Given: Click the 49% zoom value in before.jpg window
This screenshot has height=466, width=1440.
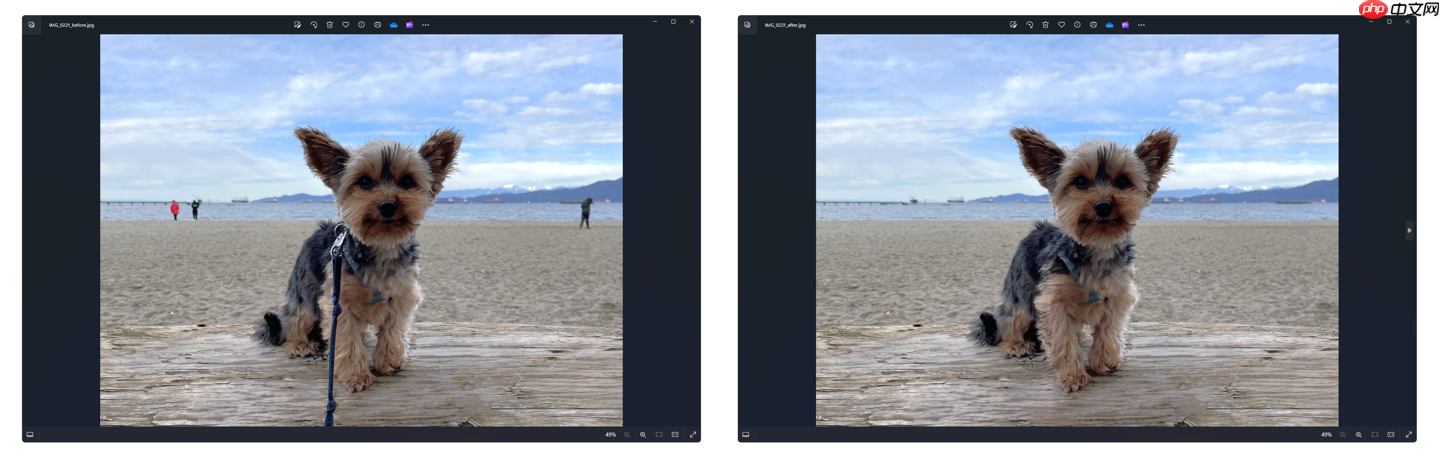Looking at the screenshot, I should (610, 435).
